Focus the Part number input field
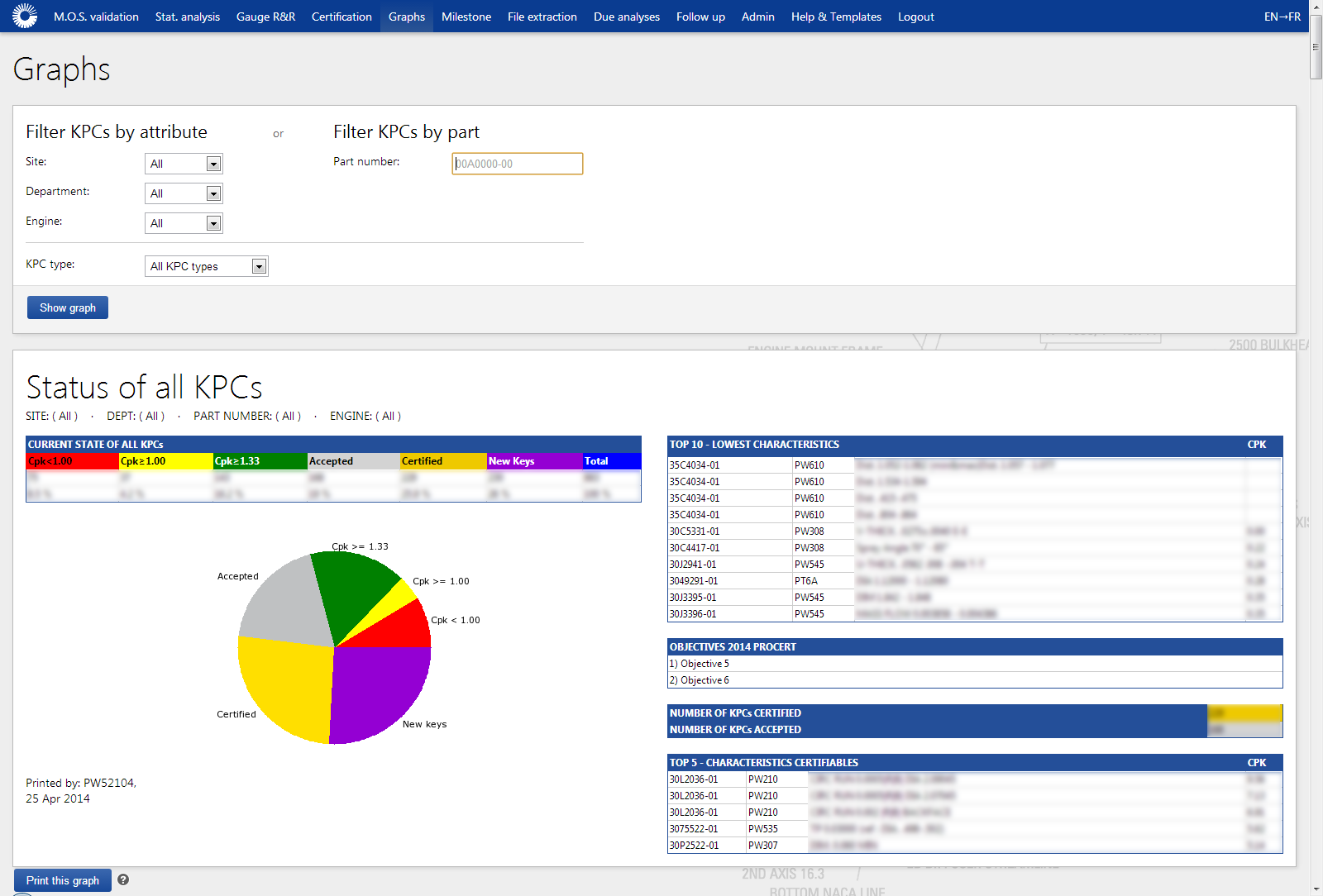Screen dimensions: 1323x896 [x=518, y=164]
